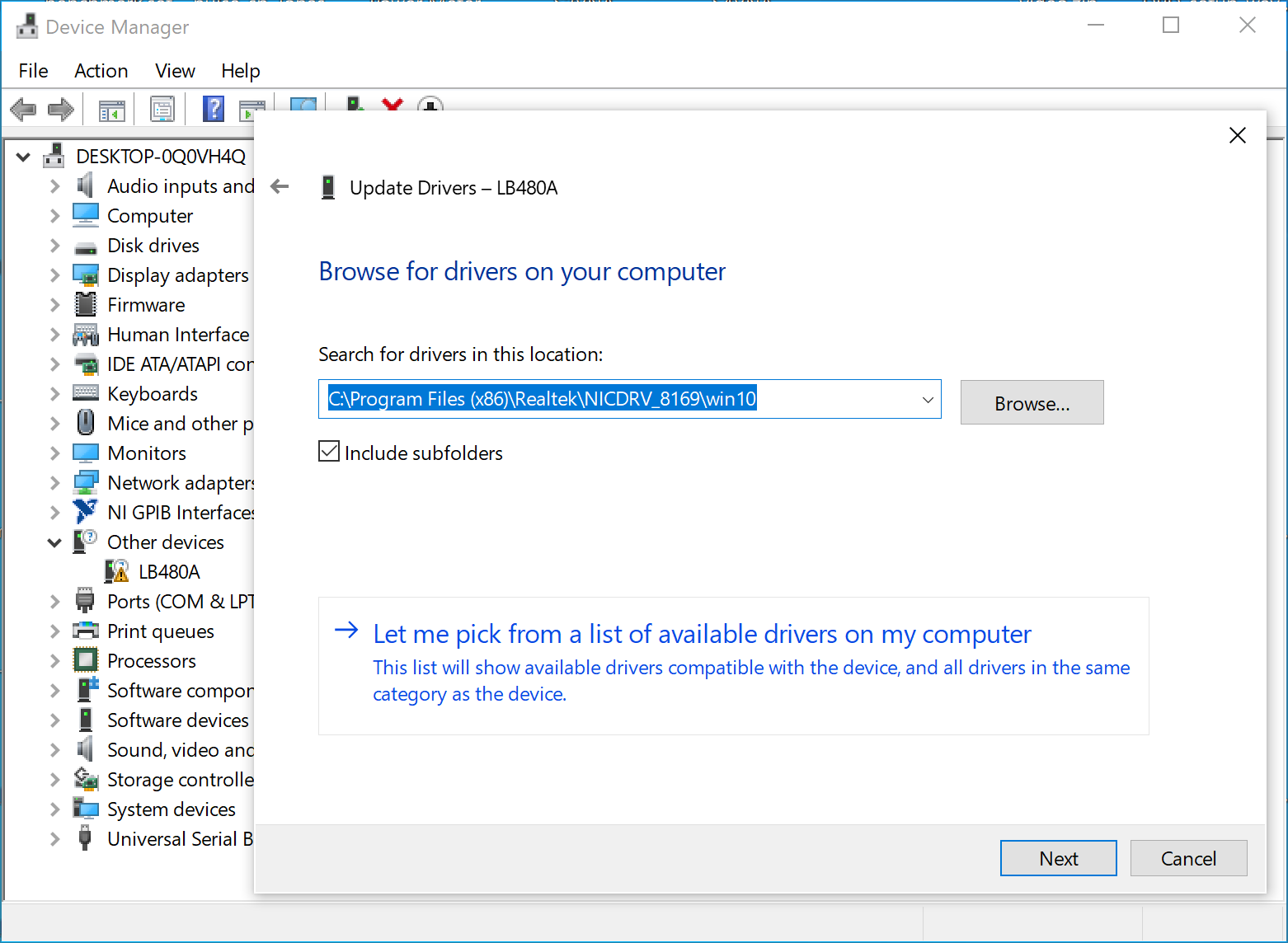Open the Help menu
Screen dimensions: 1288x943
coord(241,71)
